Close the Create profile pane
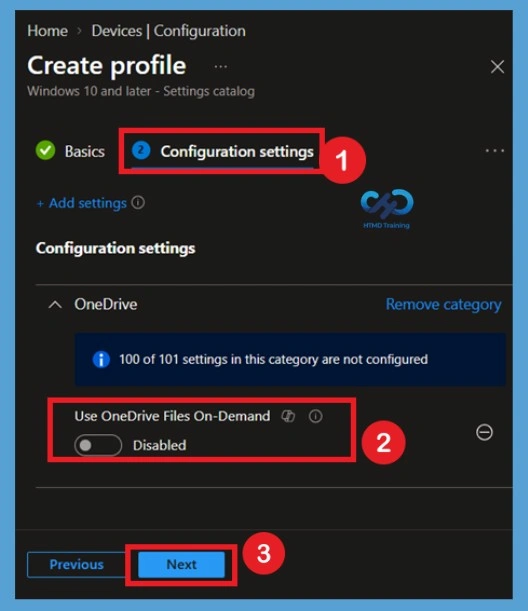Screen dimensions: 528x611 pos(497,67)
